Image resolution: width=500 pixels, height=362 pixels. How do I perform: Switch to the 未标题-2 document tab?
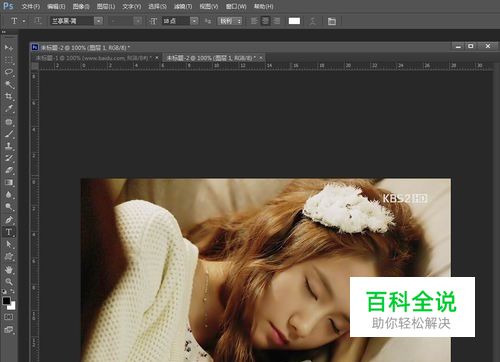click(x=211, y=58)
